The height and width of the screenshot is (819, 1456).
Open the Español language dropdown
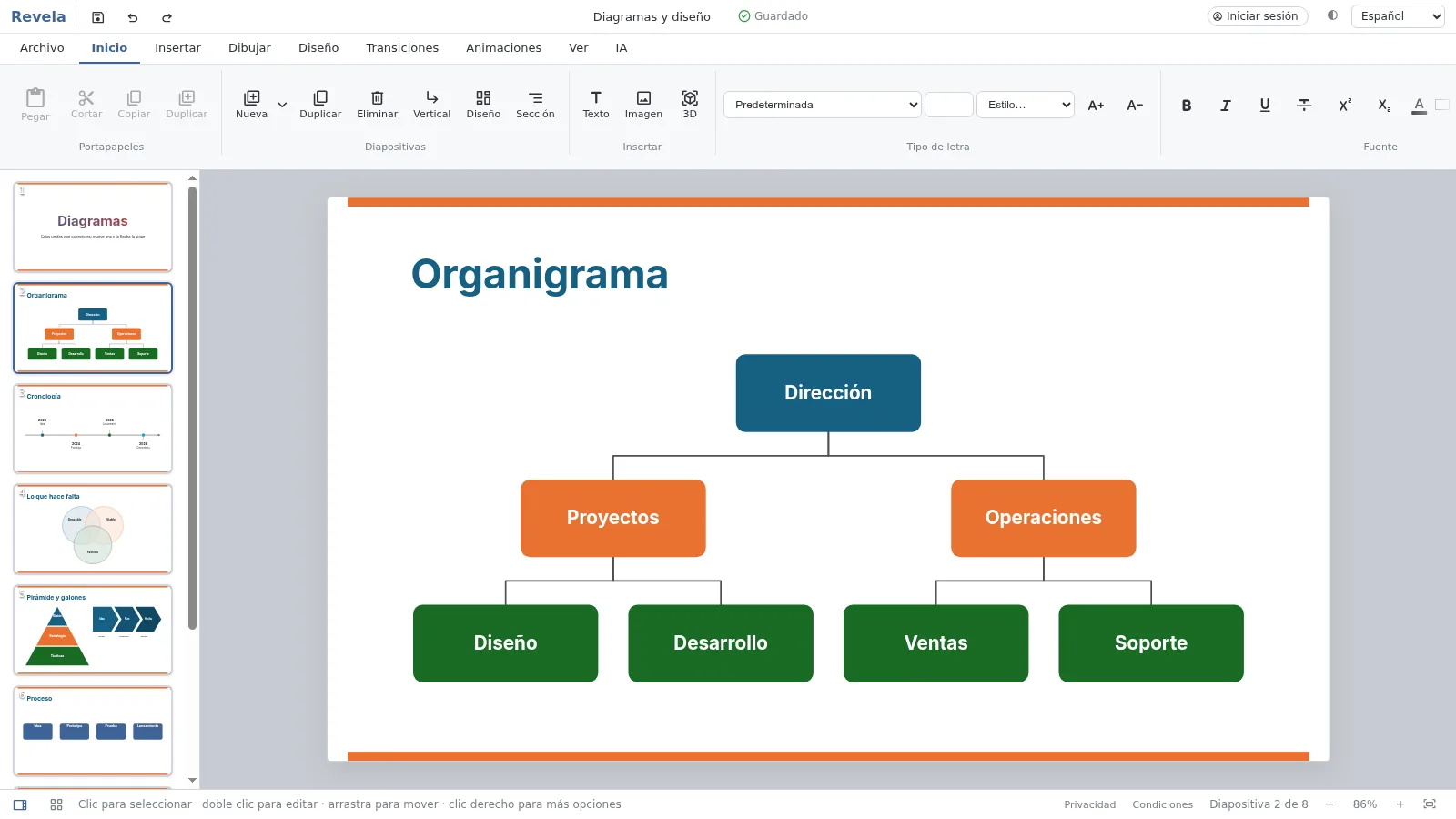tap(1398, 16)
